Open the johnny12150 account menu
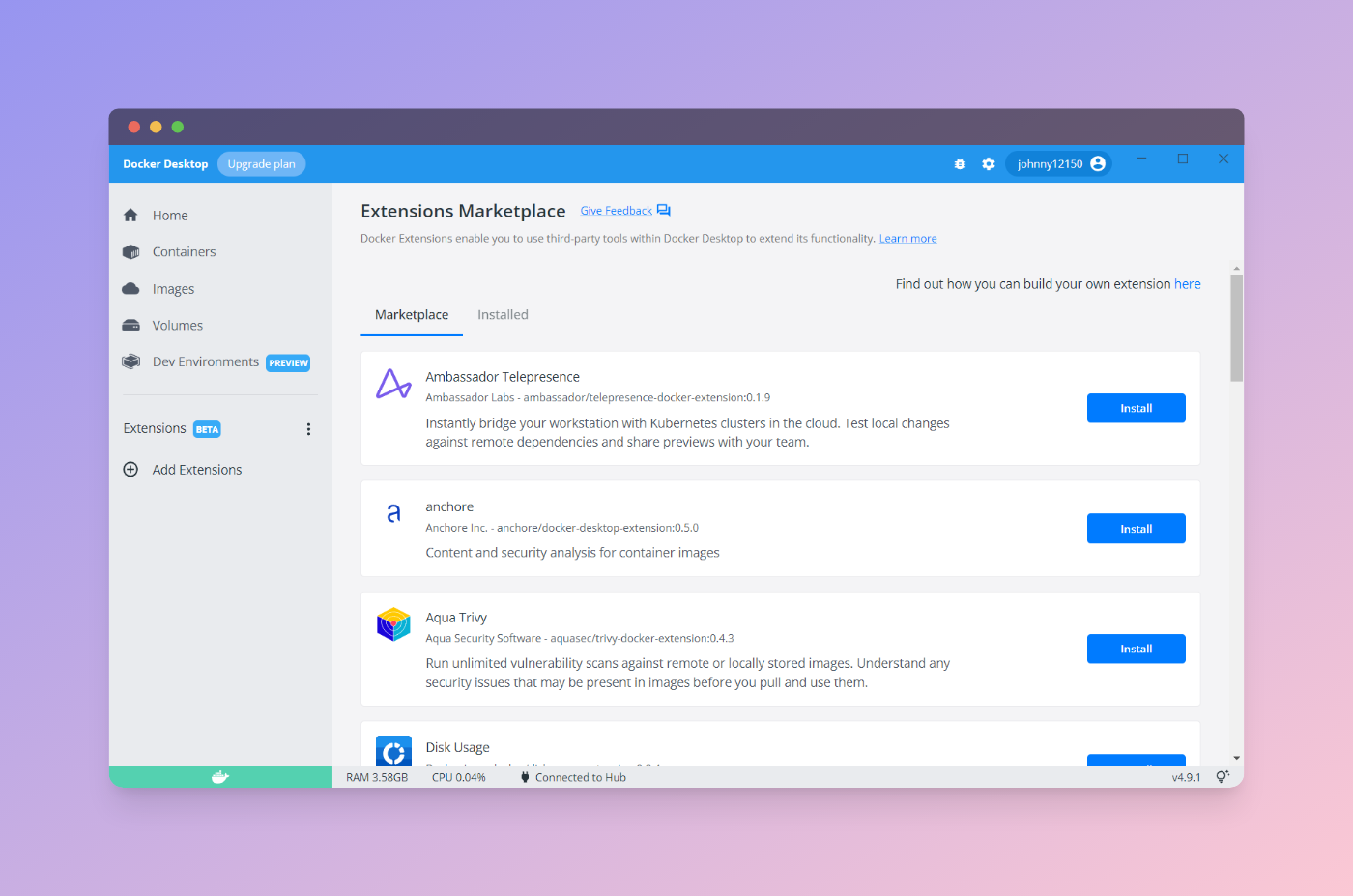The image size is (1353, 896). point(1058,163)
